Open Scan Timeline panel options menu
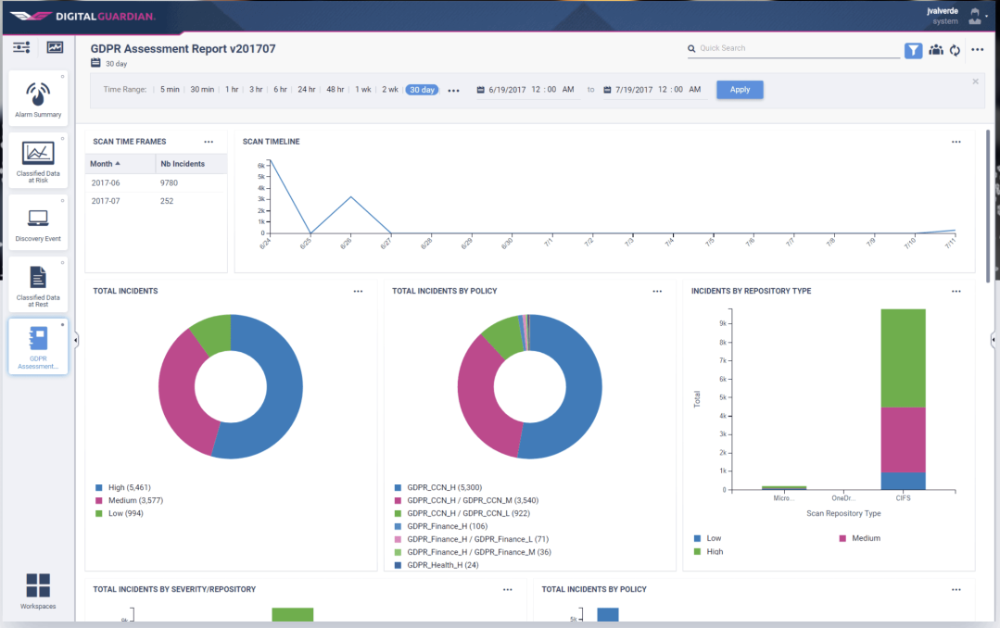 (x=956, y=142)
